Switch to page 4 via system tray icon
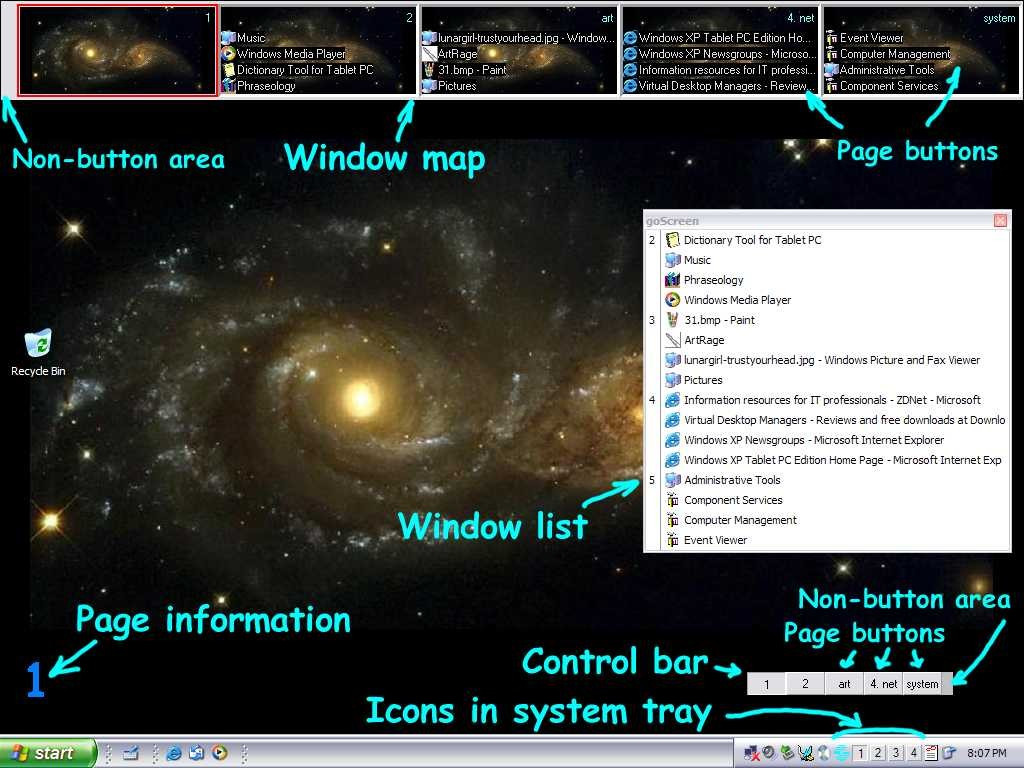 pos(914,754)
